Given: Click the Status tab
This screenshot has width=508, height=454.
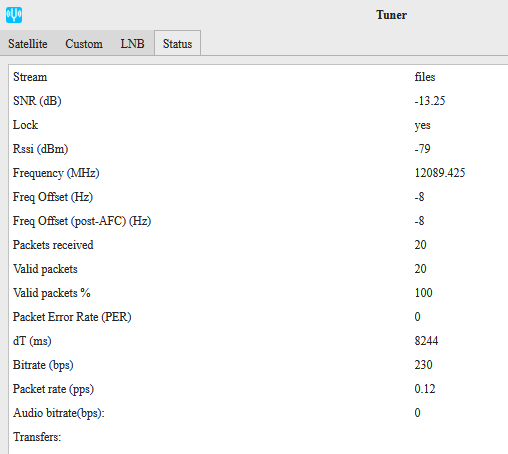Looking at the screenshot, I should tap(177, 44).
